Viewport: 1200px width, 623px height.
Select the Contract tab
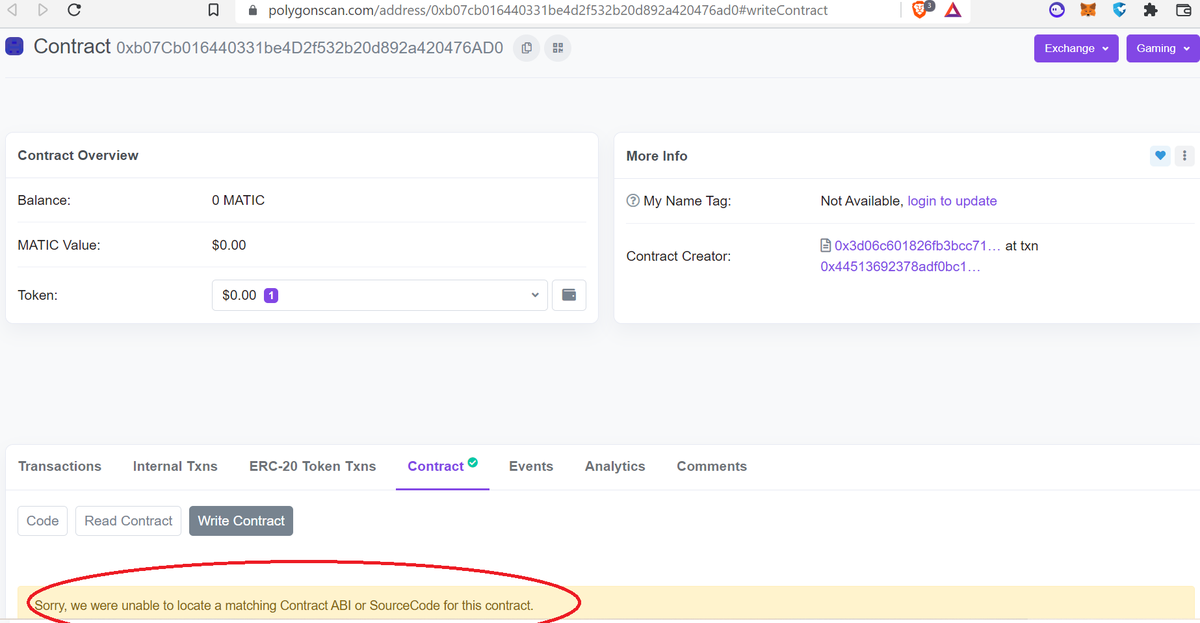tap(442, 466)
